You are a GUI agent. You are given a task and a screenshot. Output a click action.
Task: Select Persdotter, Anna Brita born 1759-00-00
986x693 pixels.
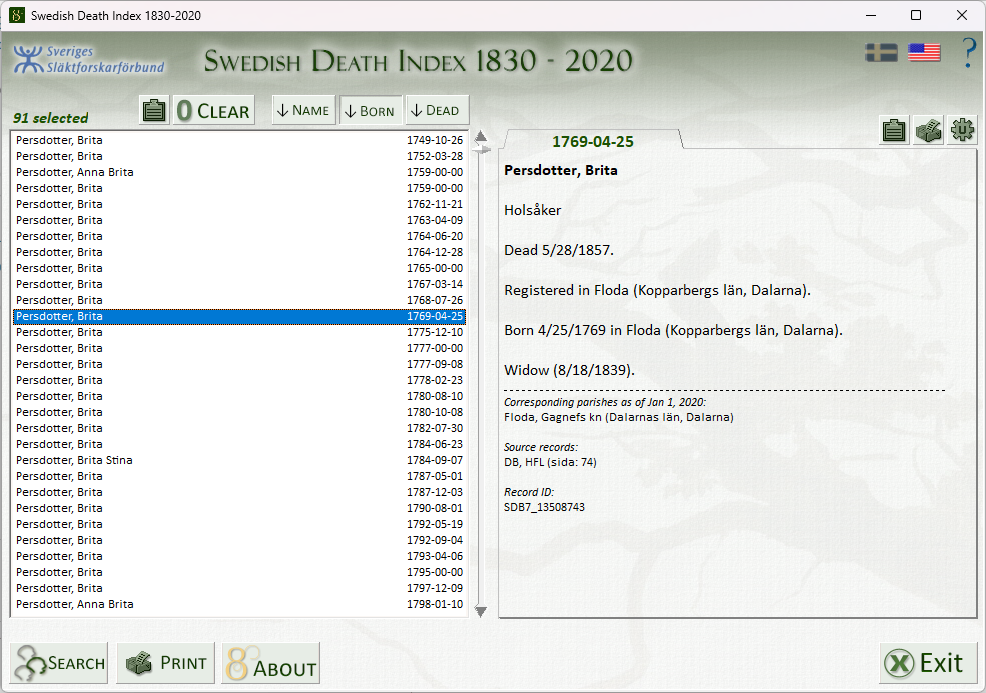click(240, 172)
